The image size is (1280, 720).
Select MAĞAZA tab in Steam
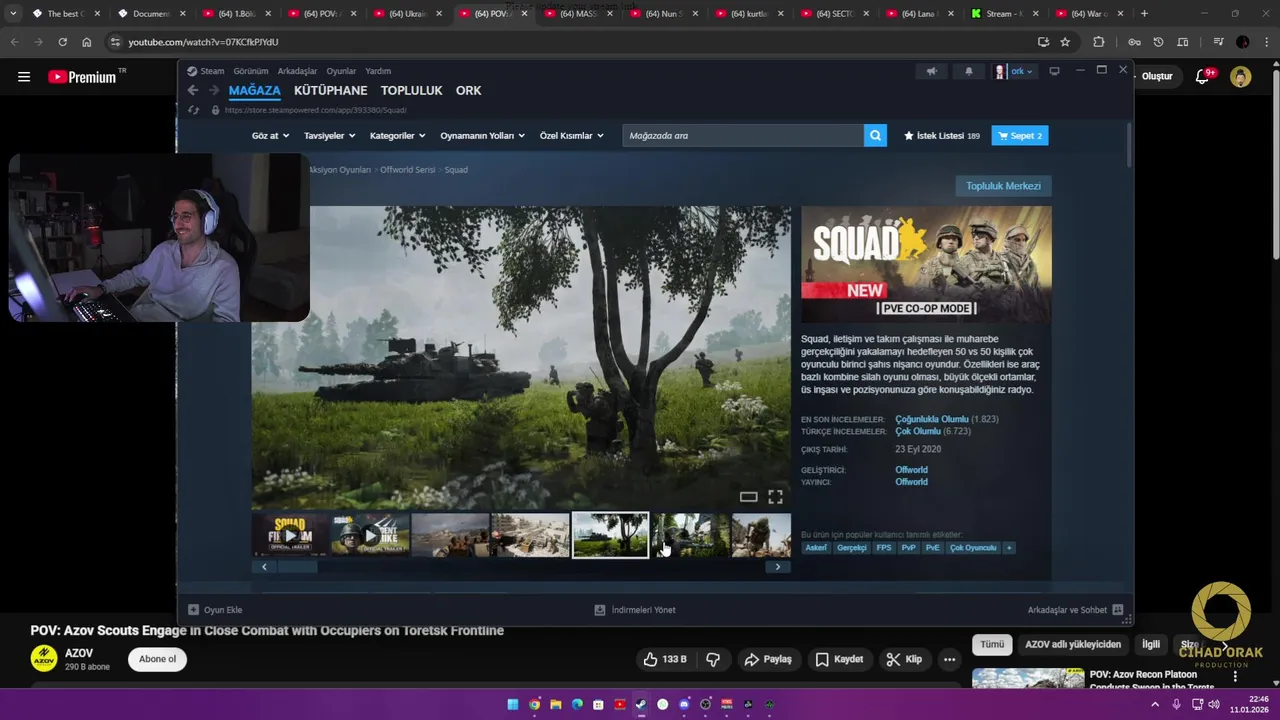(x=254, y=90)
